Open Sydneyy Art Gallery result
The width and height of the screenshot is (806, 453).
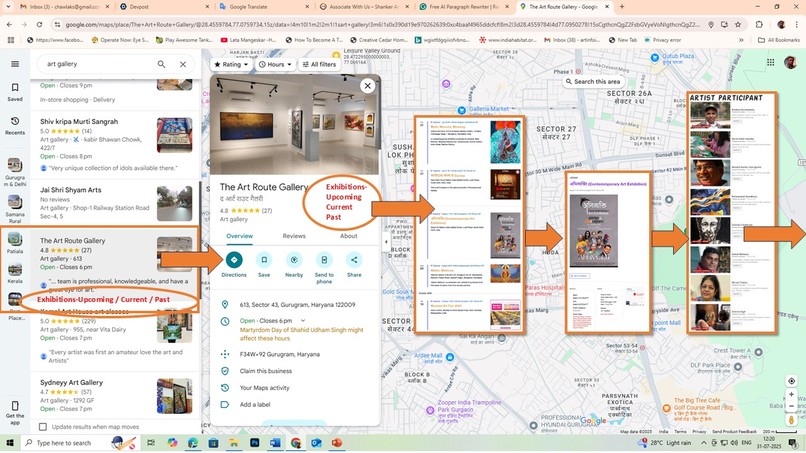tap(115, 396)
